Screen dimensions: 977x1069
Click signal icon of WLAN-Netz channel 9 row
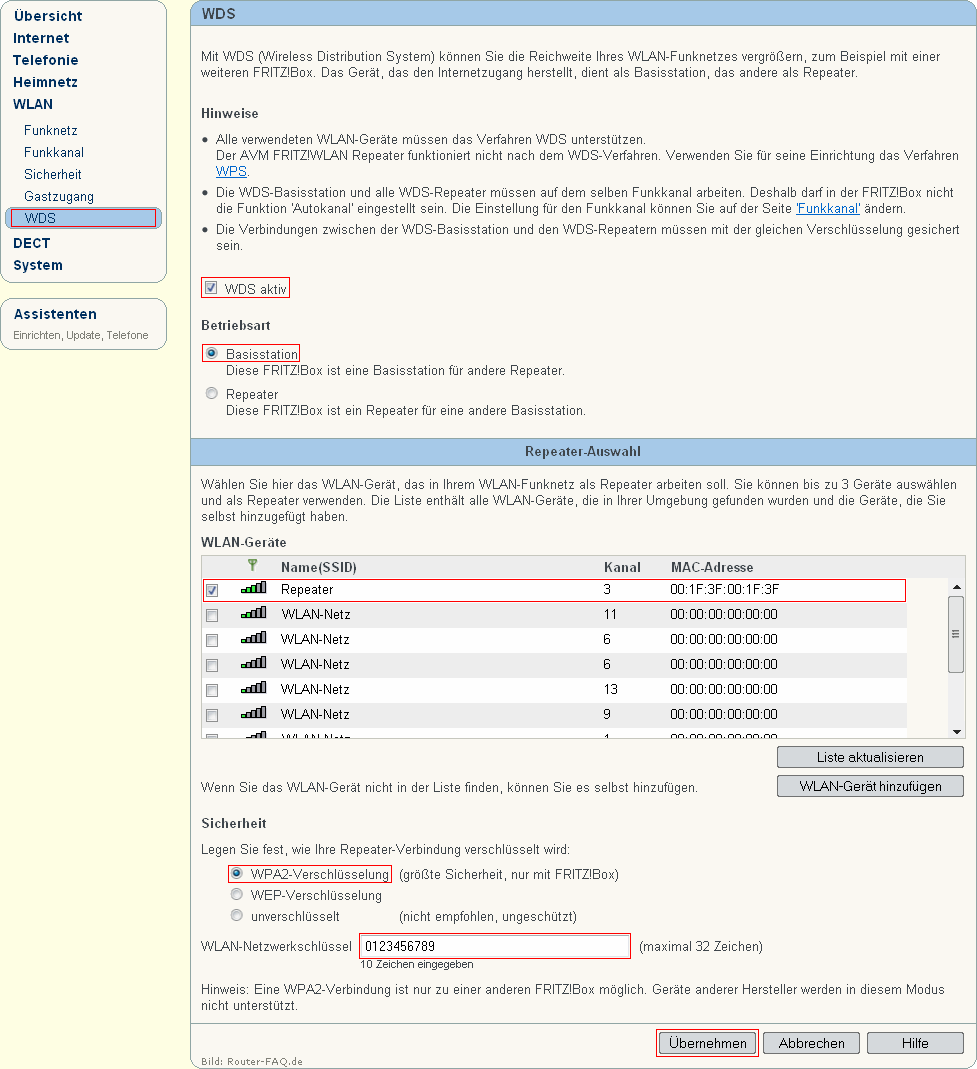[254, 712]
